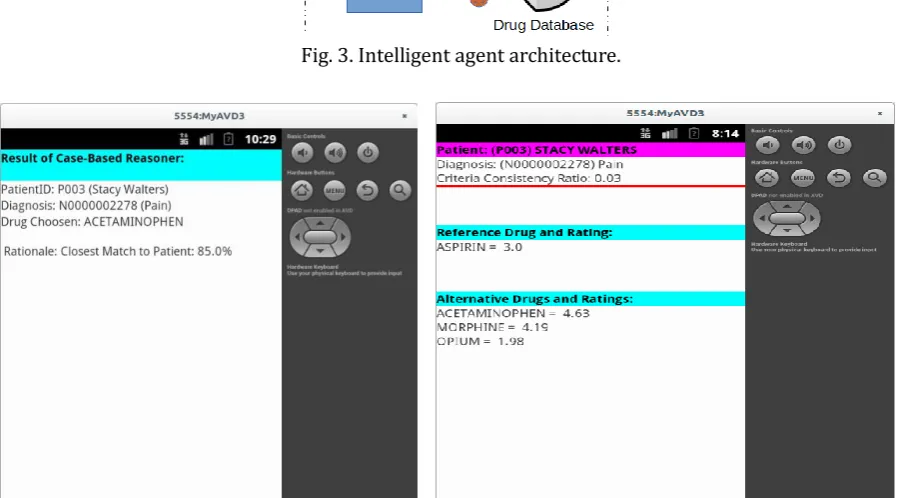
Task: Click left emulator title 5554:MyAVD3
Action: click(x=209, y=116)
